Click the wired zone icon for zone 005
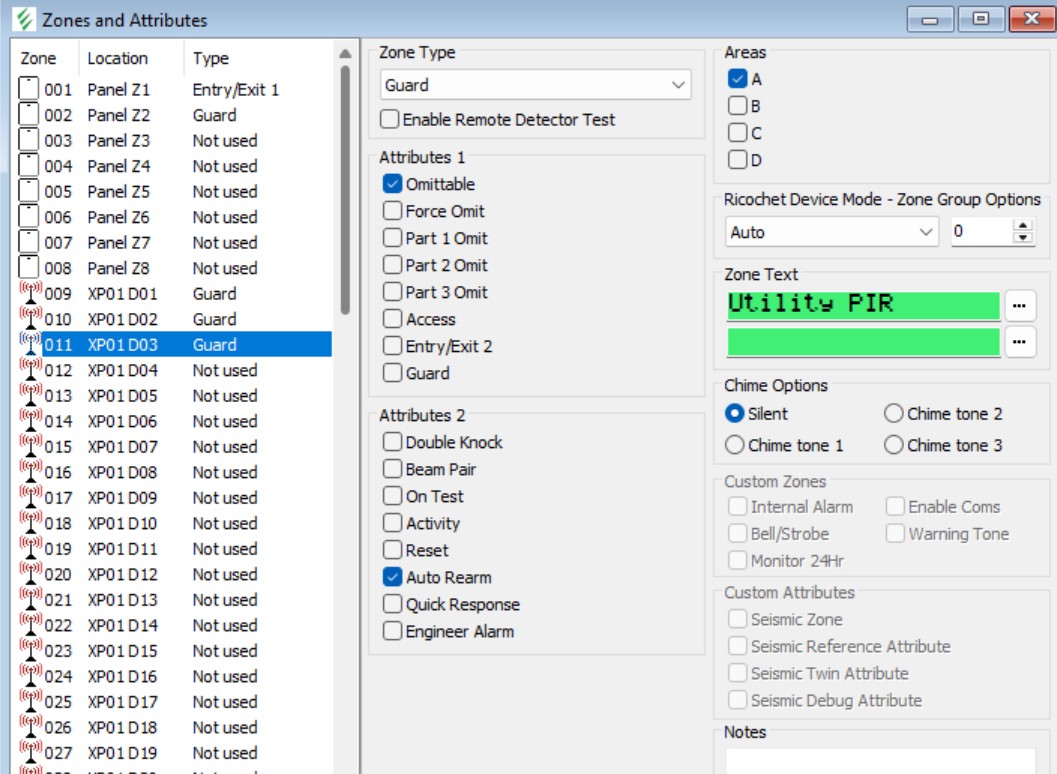The height and width of the screenshot is (774, 1057). [30, 191]
